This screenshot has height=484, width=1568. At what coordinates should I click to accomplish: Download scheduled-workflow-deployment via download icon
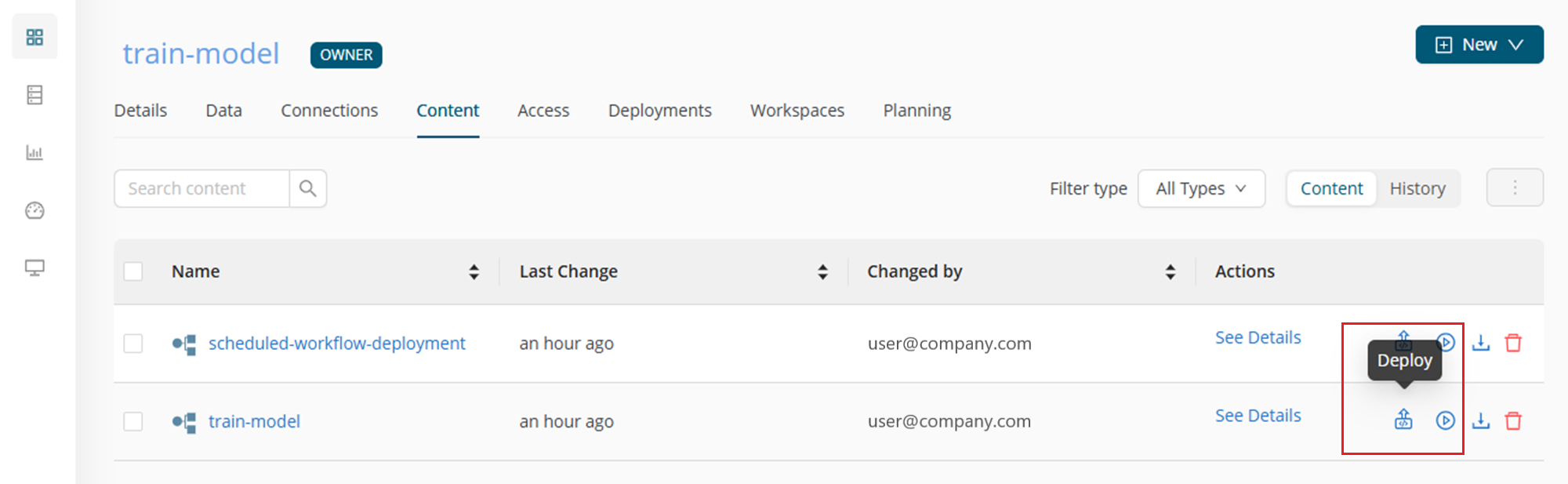click(x=1480, y=343)
